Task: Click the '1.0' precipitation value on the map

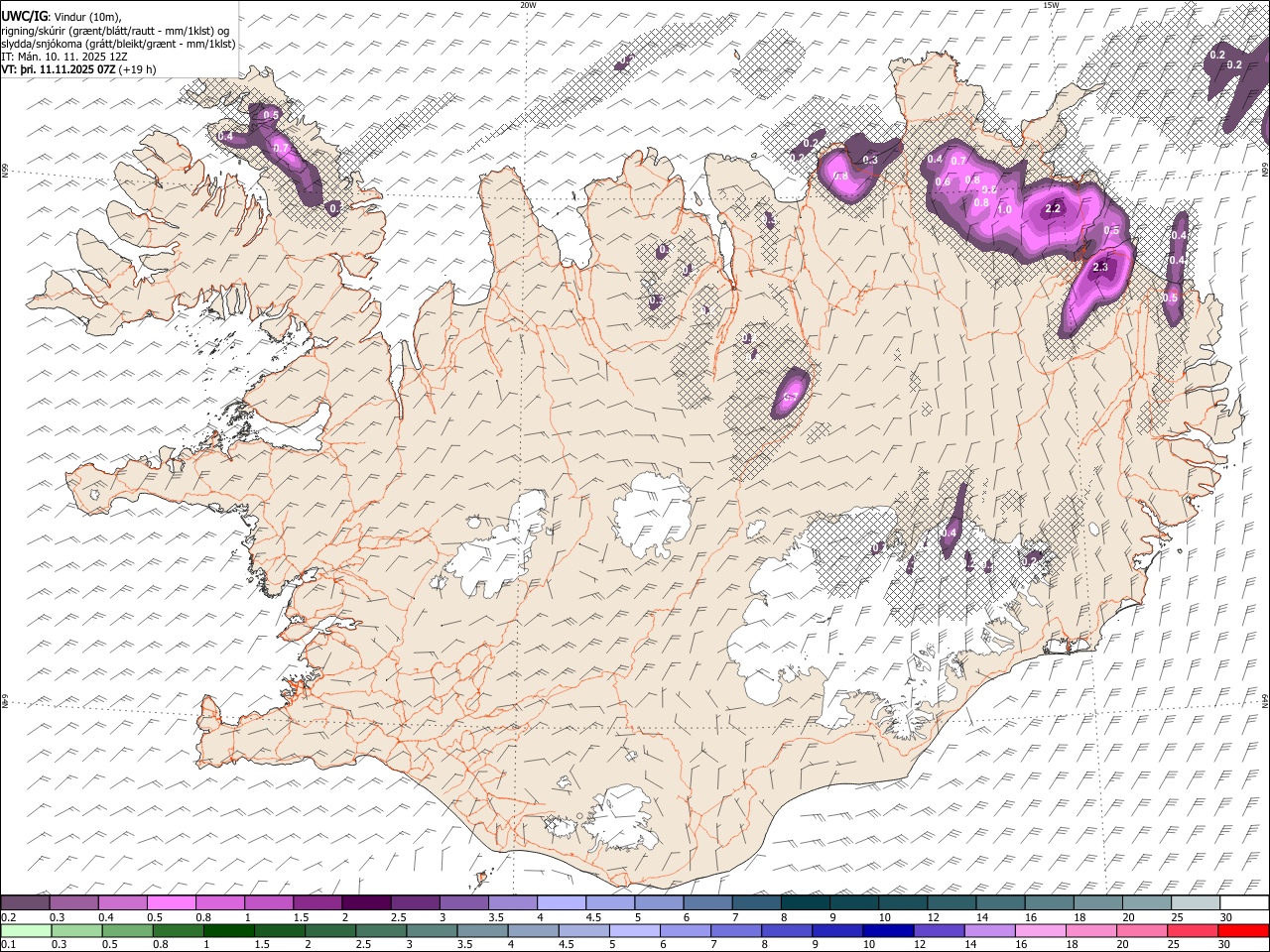Action: pyautogui.click(x=1004, y=210)
